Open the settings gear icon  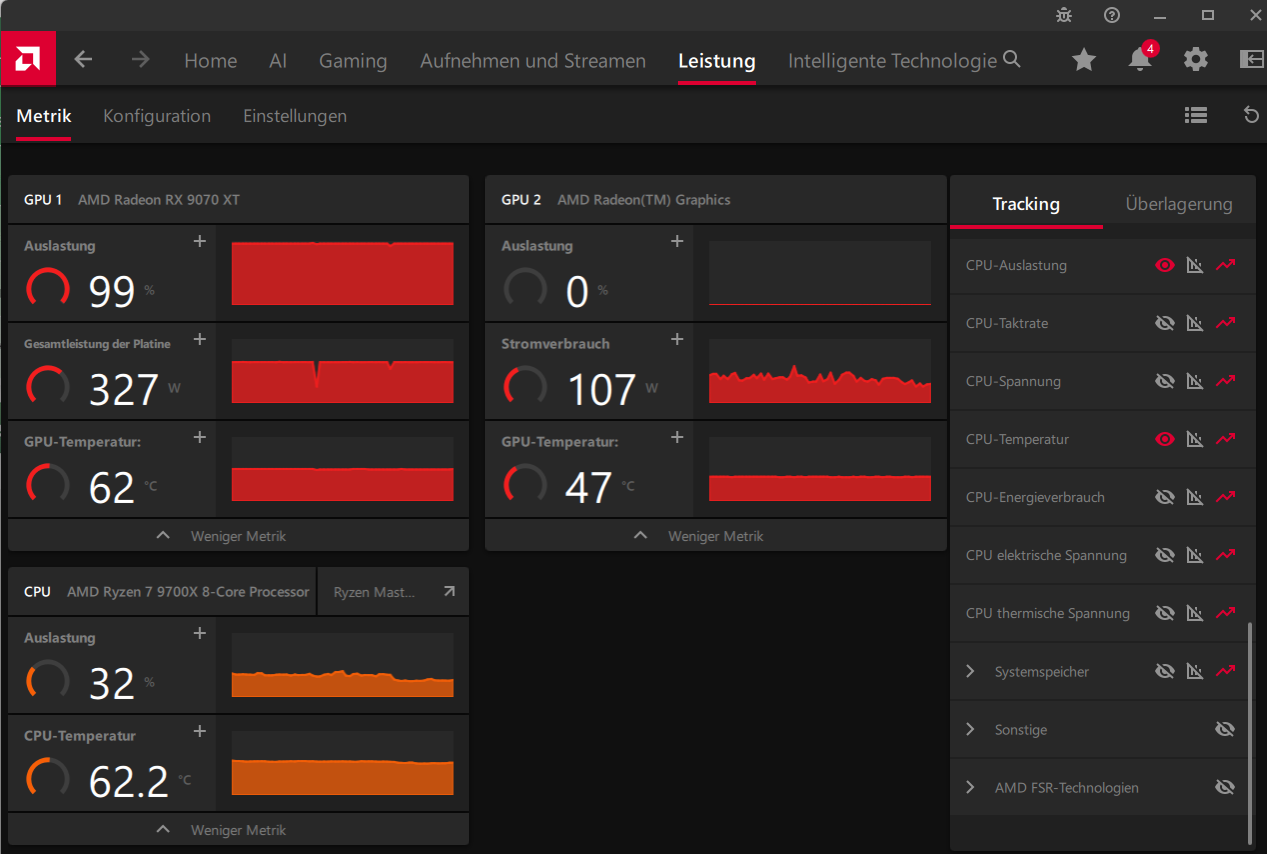point(1196,60)
